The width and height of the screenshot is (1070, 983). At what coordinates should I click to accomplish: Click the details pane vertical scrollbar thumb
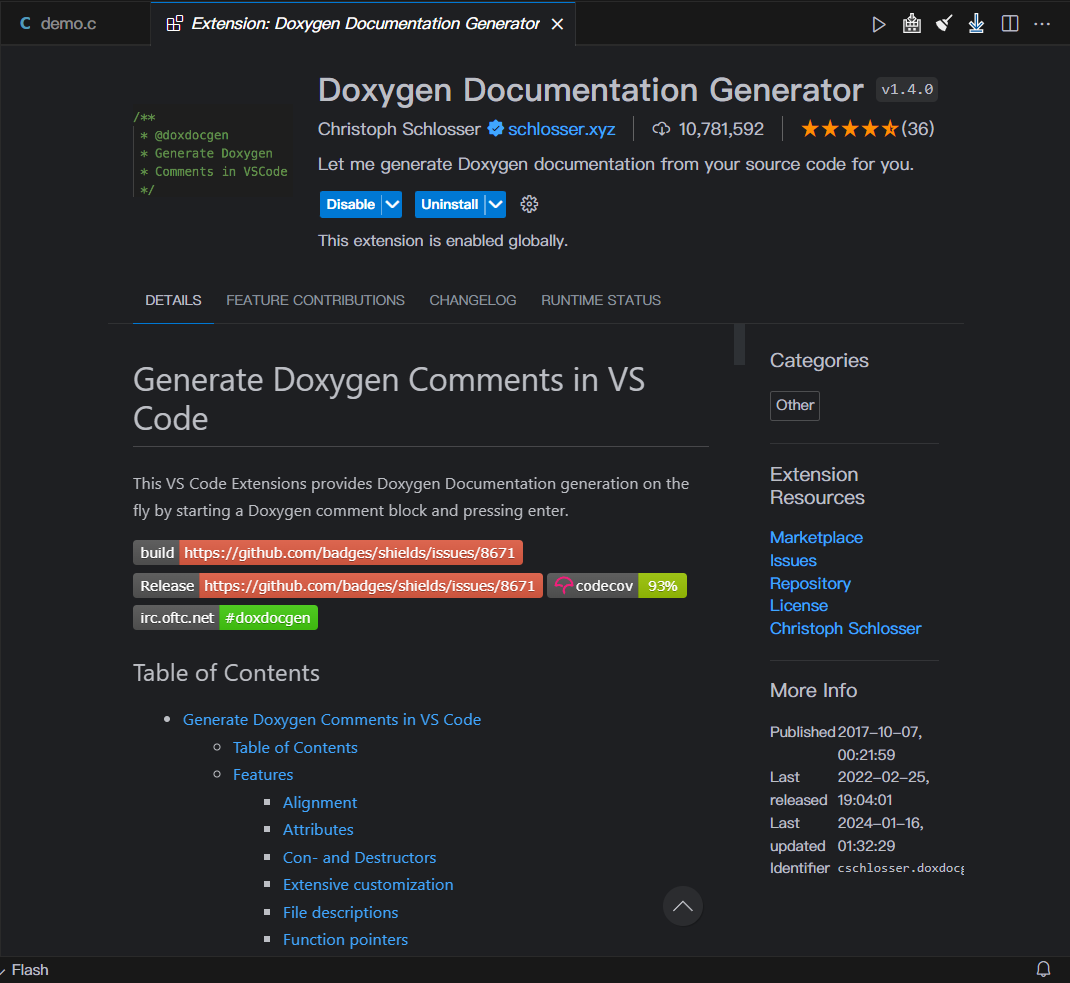tap(739, 344)
